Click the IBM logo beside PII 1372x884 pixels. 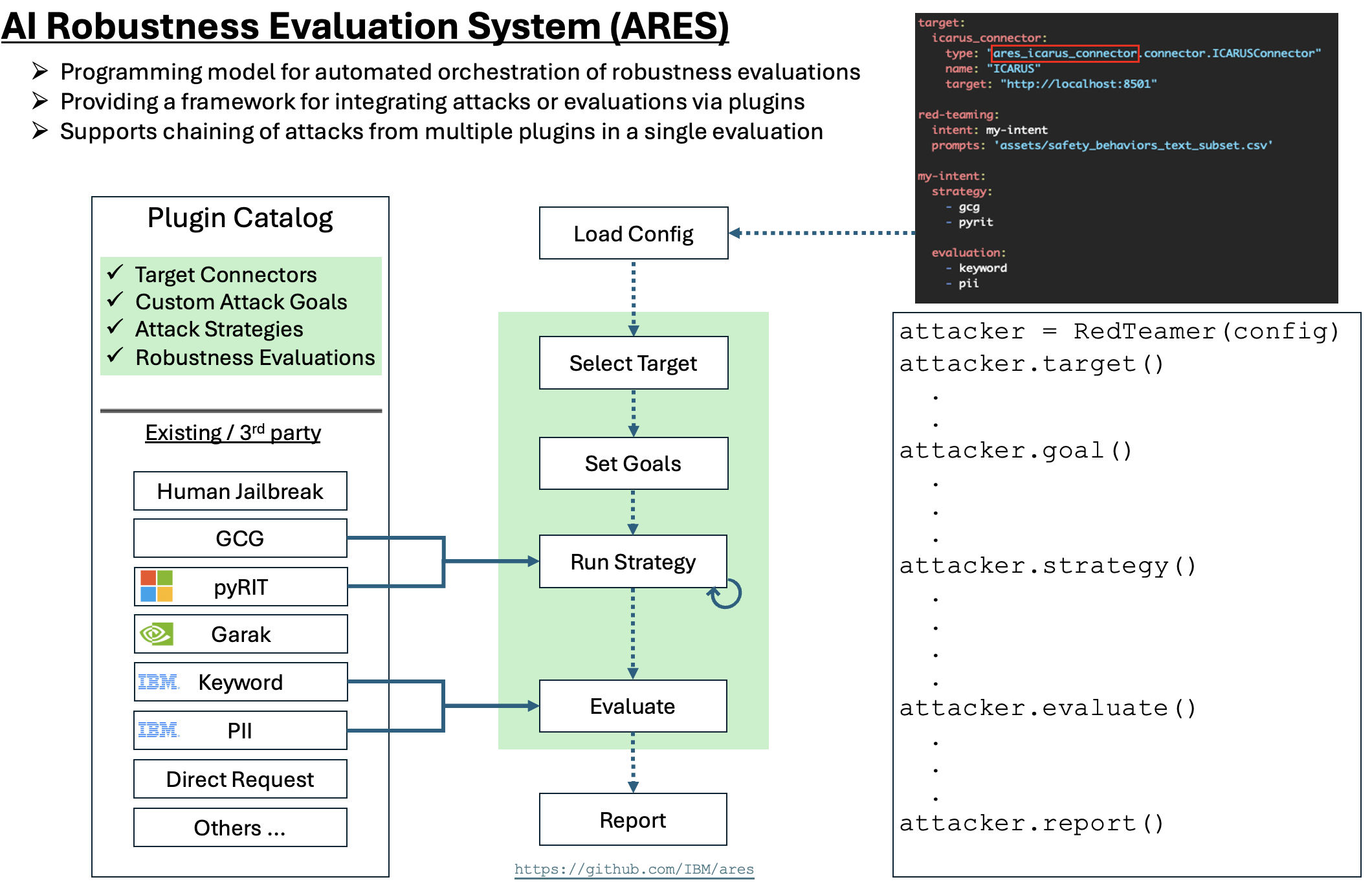(x=158, y=730)
